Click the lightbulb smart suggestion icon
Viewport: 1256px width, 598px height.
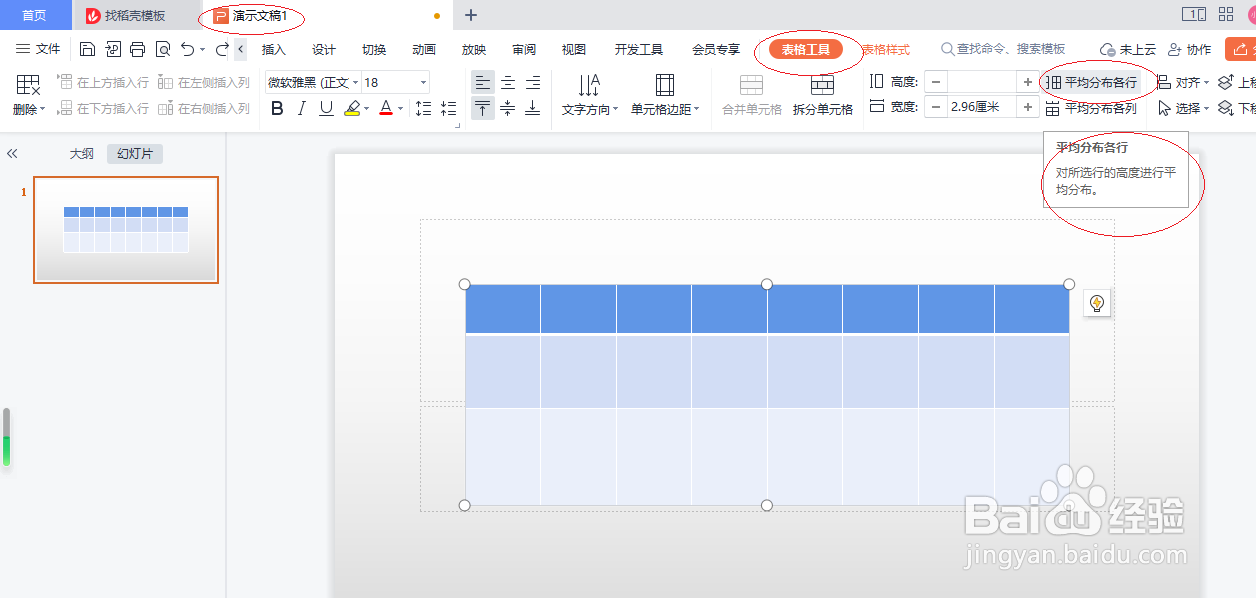(x=1097, y=304)
